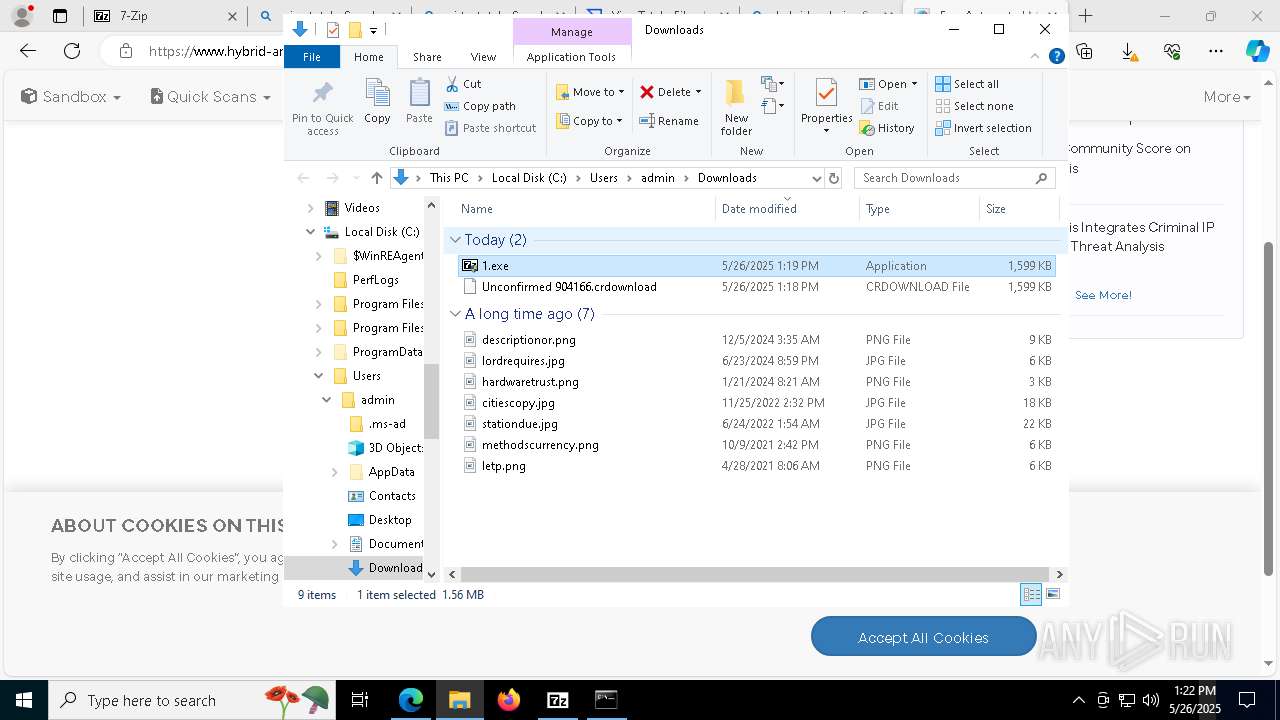Click Paste shortcut command
Screen dimensions: 1280x720
490,128
